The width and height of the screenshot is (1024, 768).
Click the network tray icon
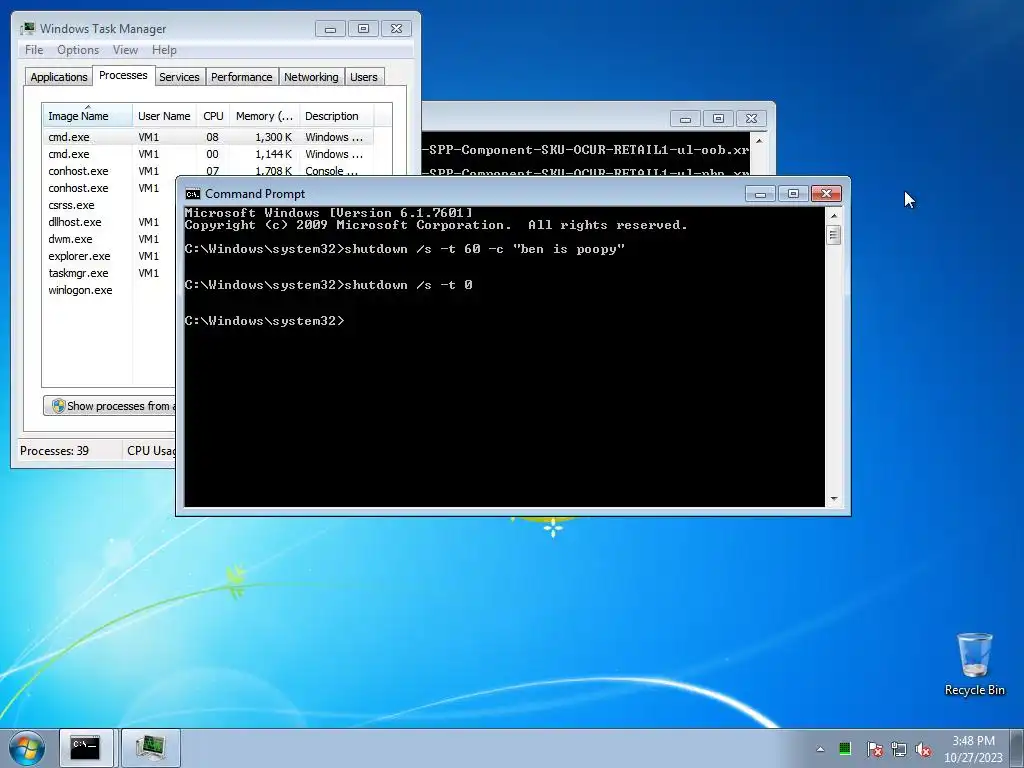[899, 749]
